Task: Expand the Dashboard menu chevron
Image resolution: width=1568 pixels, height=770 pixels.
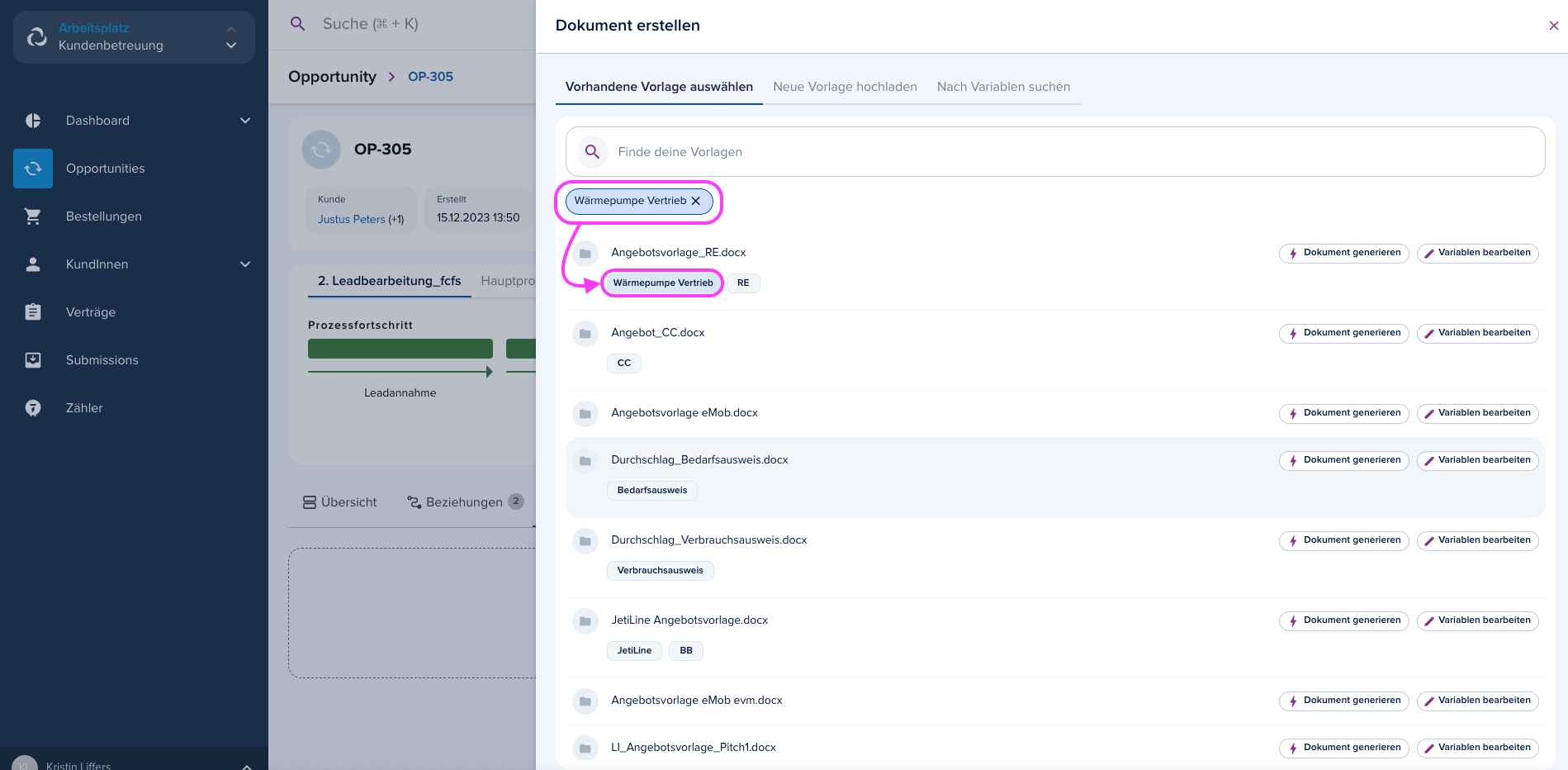Action: (245, 121)
